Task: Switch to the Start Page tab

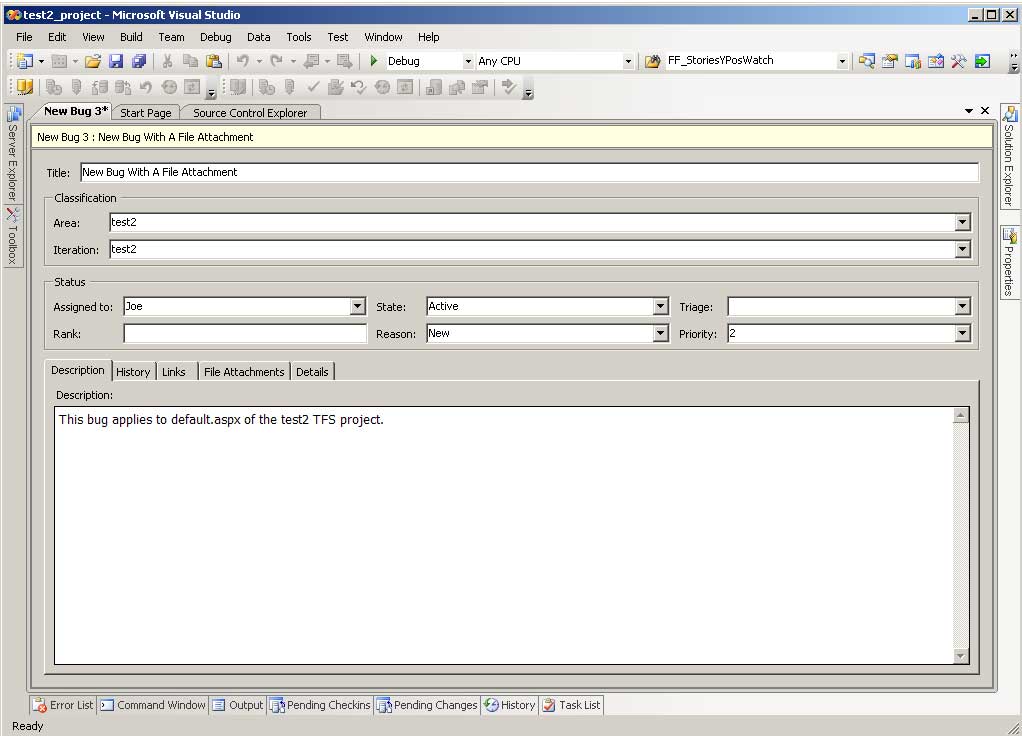Action: click(x=145, y=113)
